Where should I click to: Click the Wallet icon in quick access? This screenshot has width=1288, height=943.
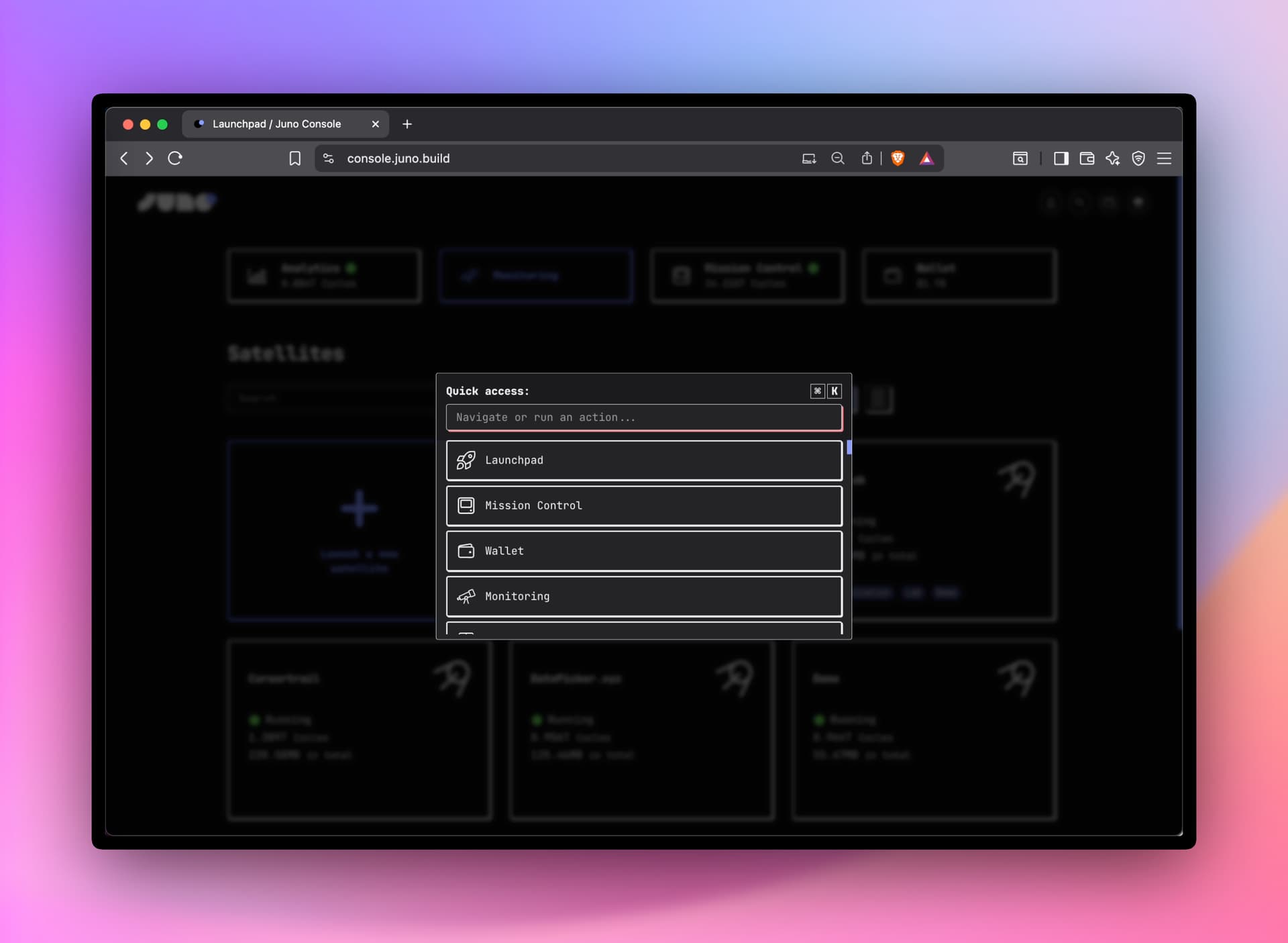coord(466,551)
